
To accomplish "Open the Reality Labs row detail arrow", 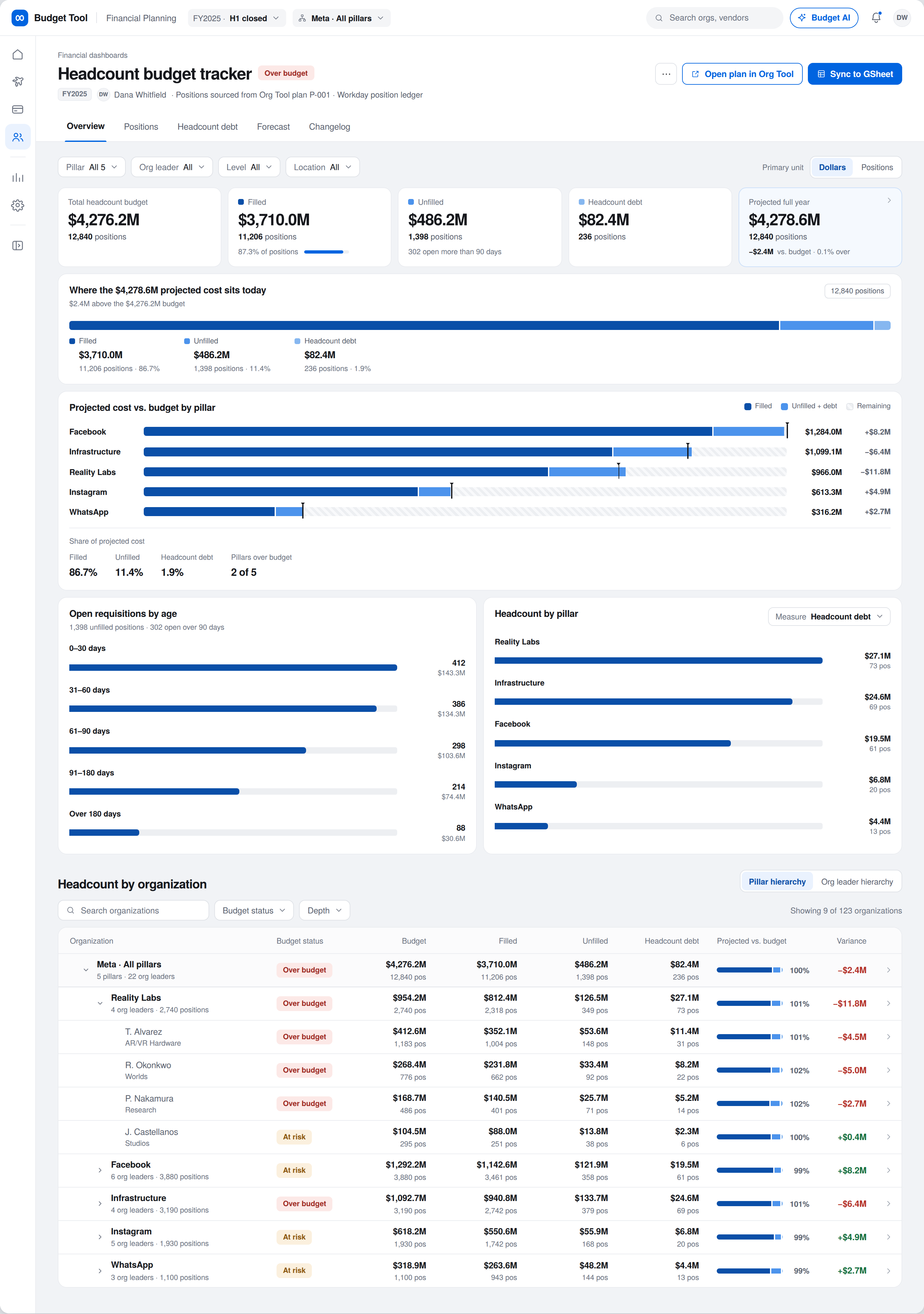I will 888,1003.
